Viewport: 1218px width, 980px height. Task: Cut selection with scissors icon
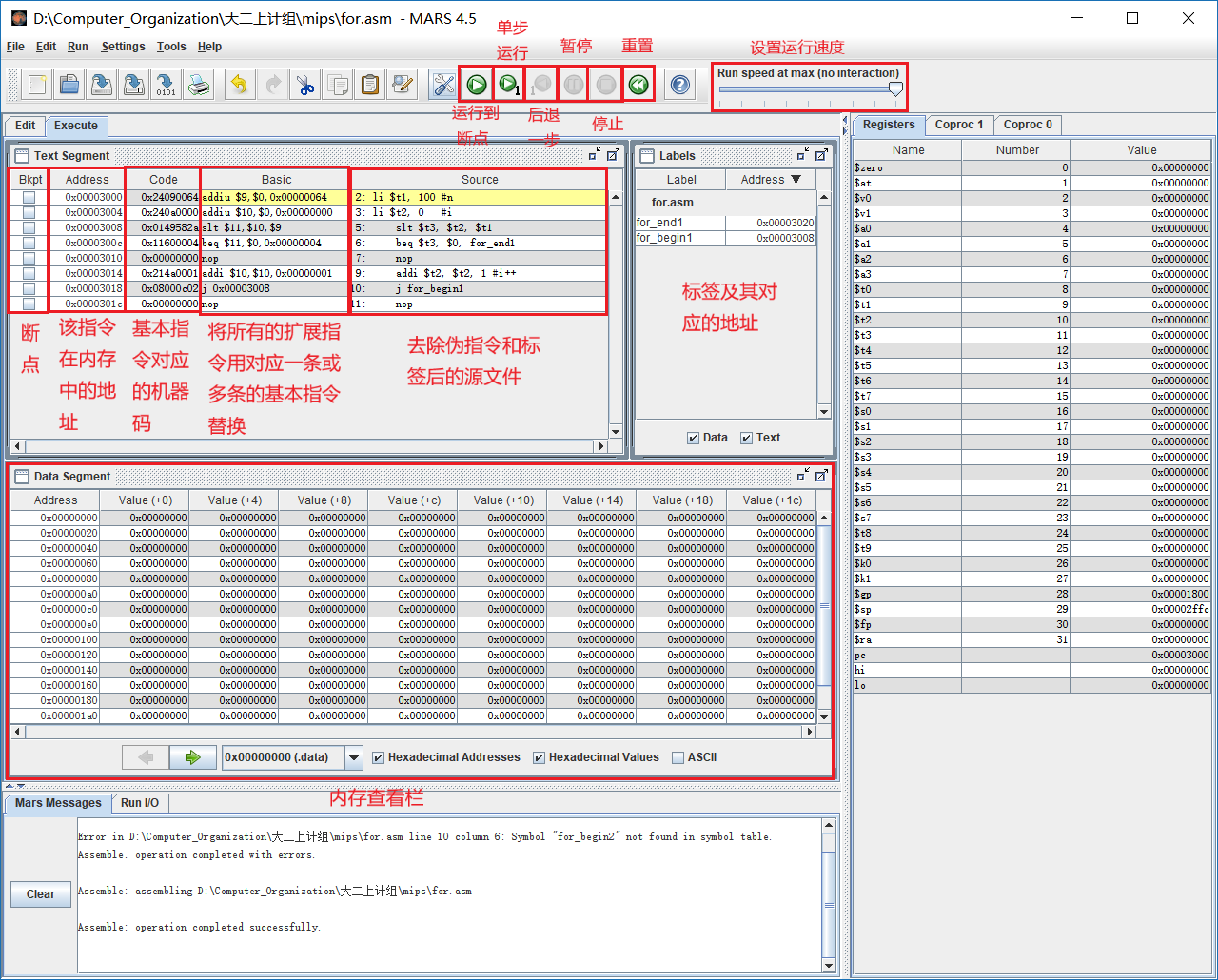(x=305, y=85)
